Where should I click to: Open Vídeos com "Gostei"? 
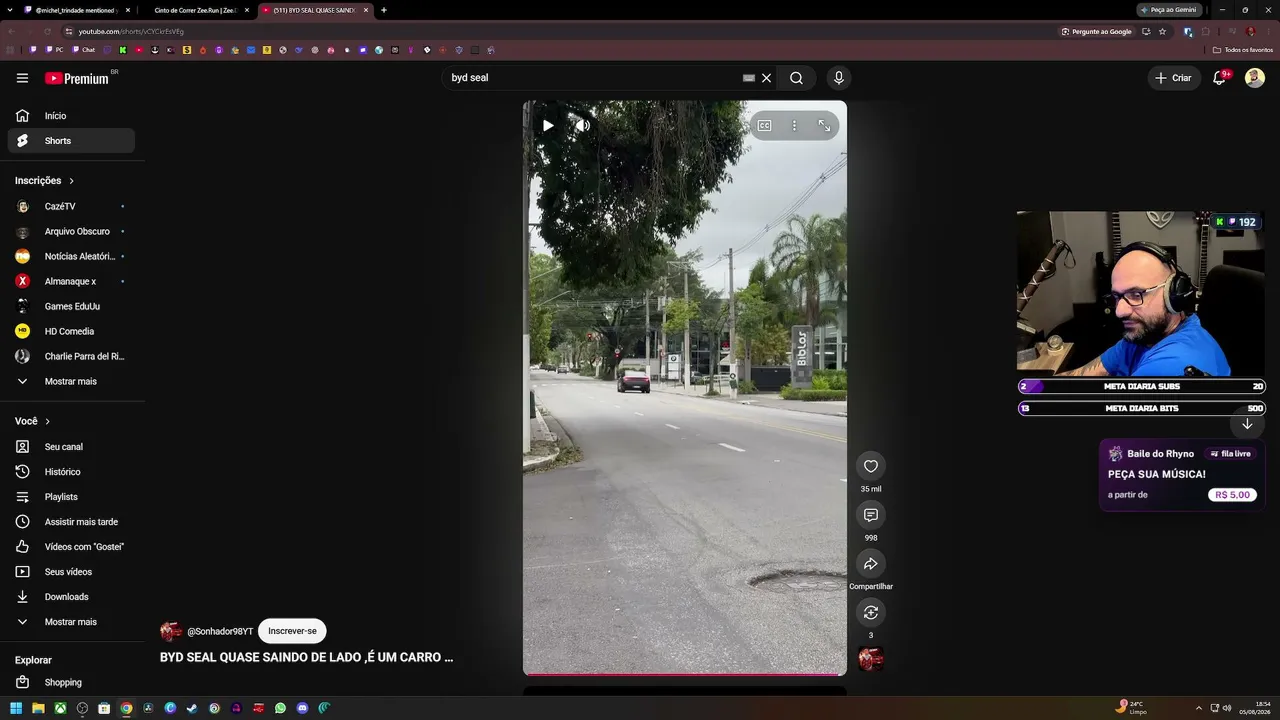[71, 547]
